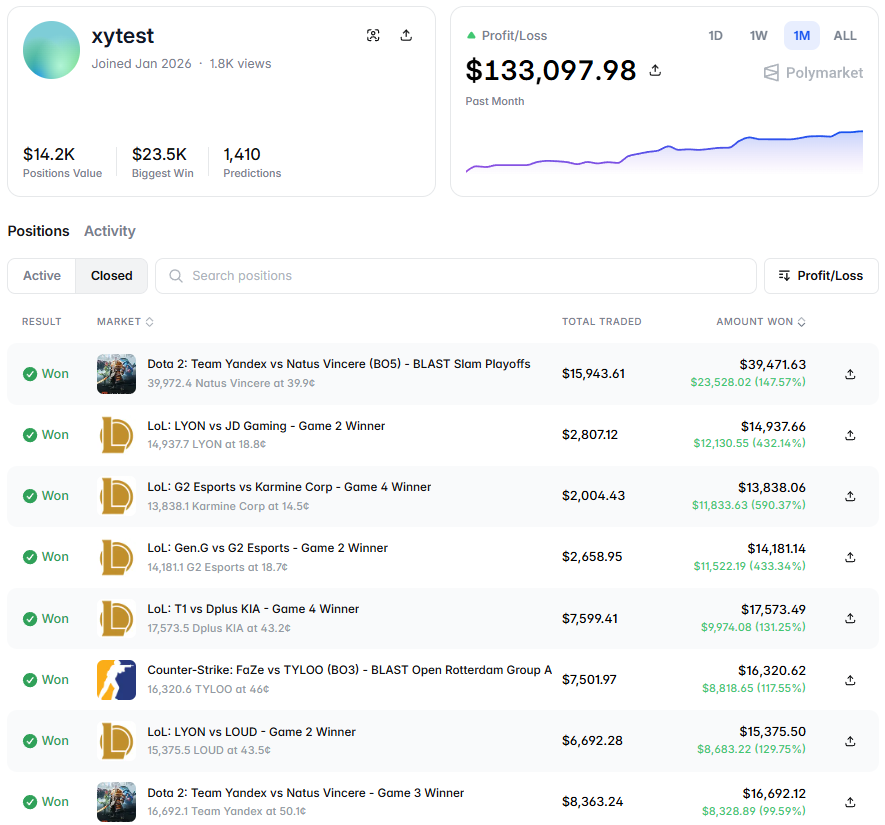This screenshot has width=885, height=825.
Task: Open the Activity tab
Action: [x=109, y=231]
